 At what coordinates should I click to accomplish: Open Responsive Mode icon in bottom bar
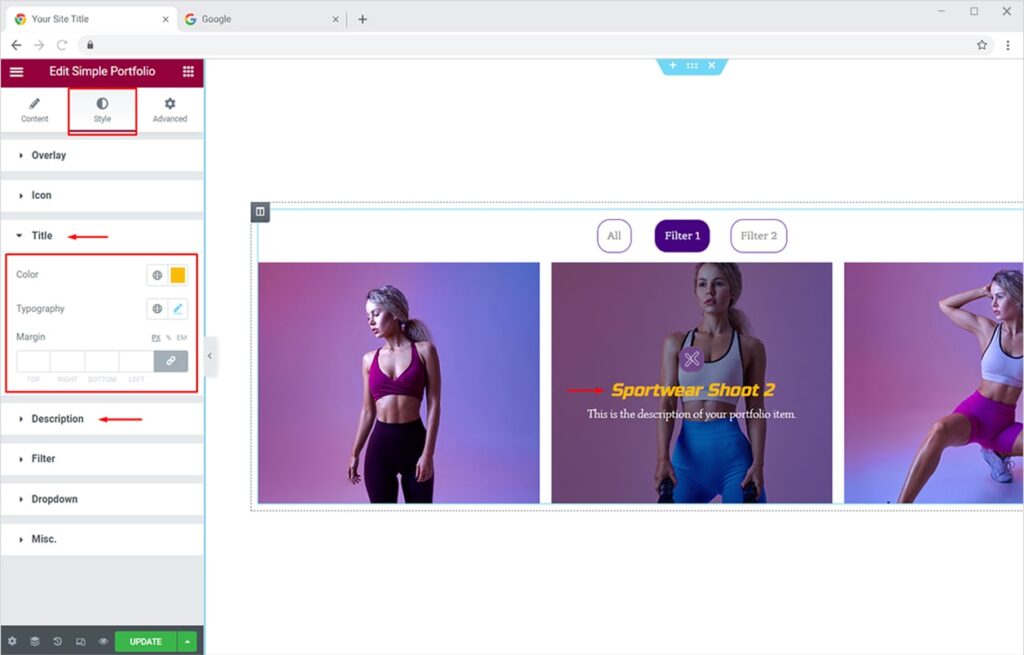pyautogui.click(x=80, y=641)
